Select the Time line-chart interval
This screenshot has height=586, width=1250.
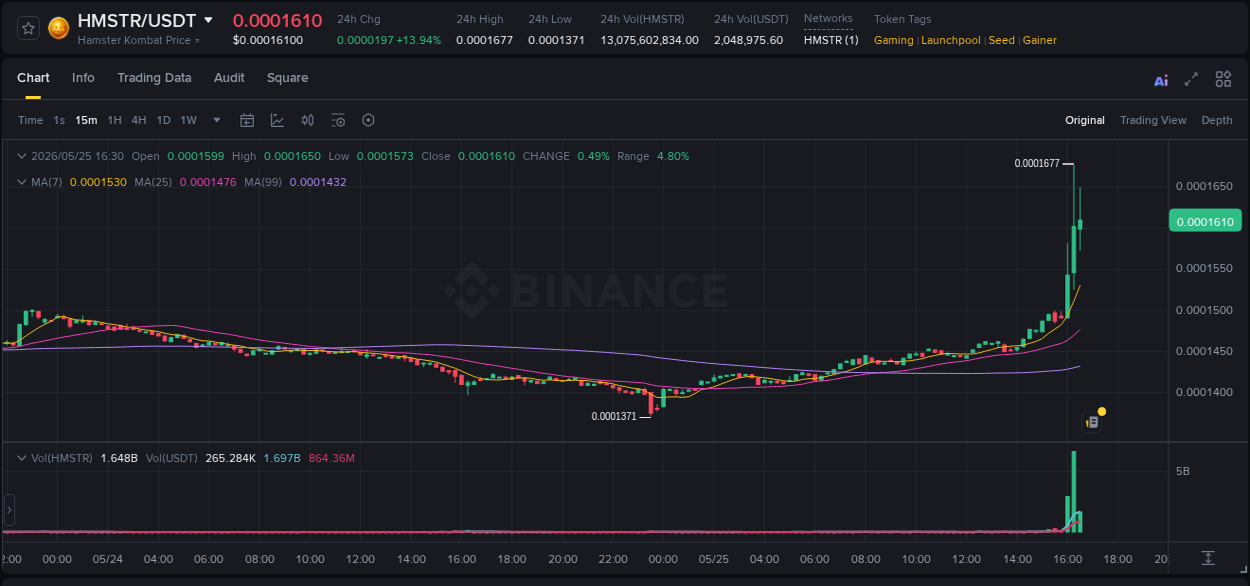pos(30,120)
